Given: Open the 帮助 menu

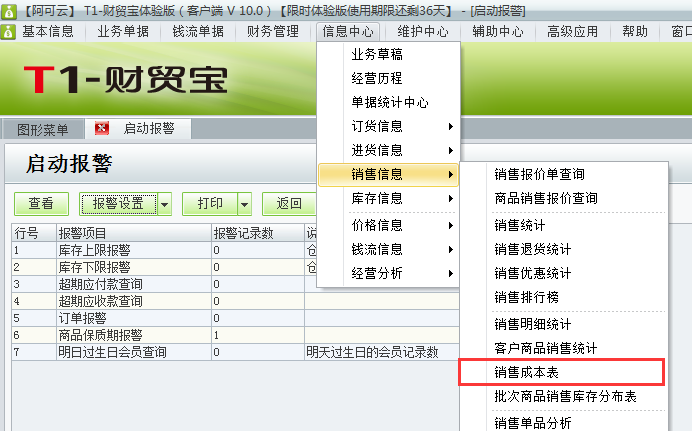Looking at the screenshot, I should [x=635, y=32].
